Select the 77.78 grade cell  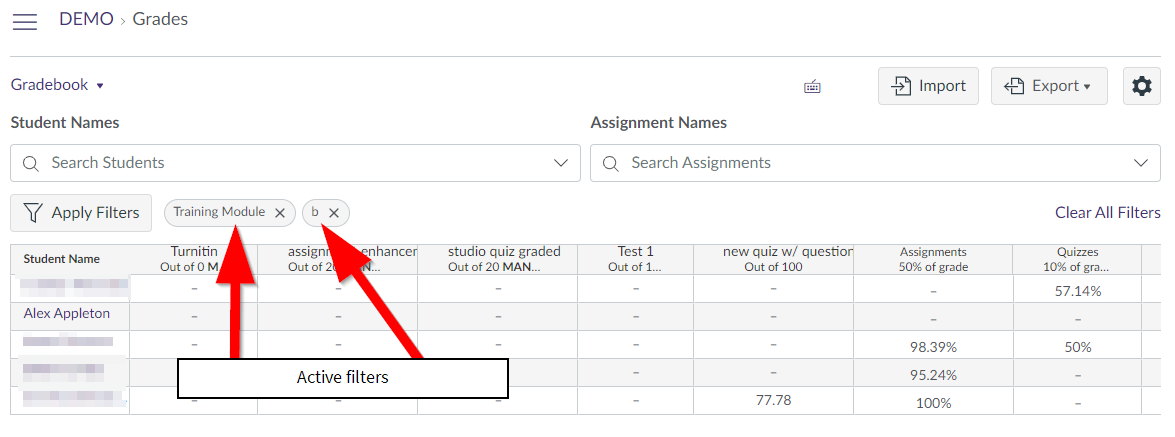(x=773, y=400)
